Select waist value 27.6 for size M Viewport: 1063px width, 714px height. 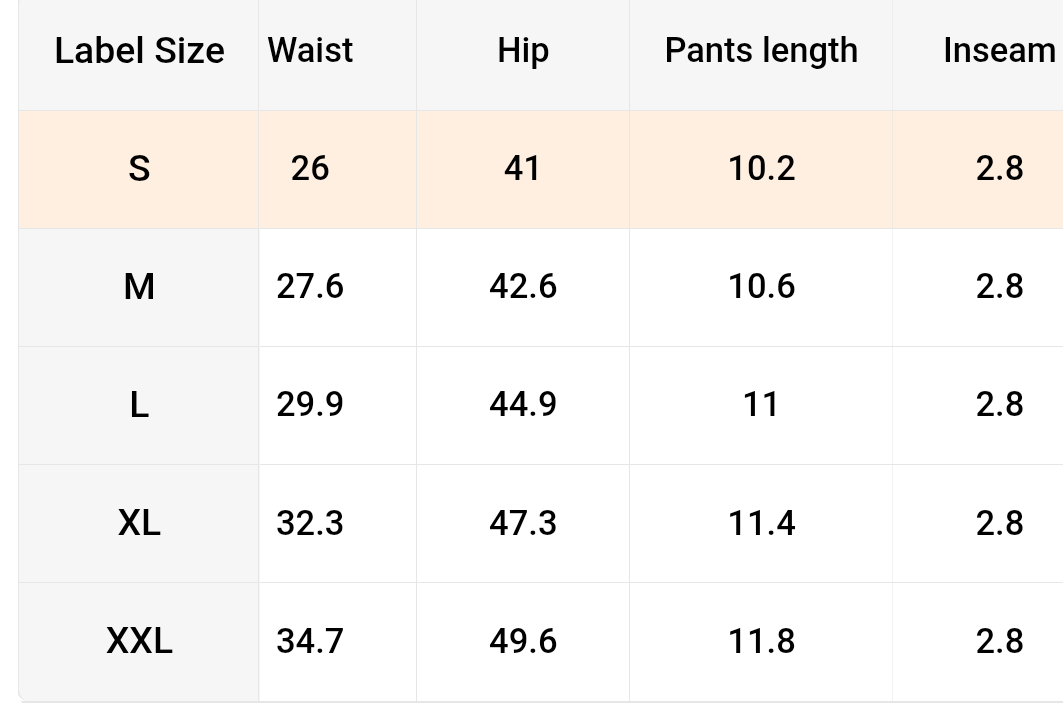coord(310,287)
